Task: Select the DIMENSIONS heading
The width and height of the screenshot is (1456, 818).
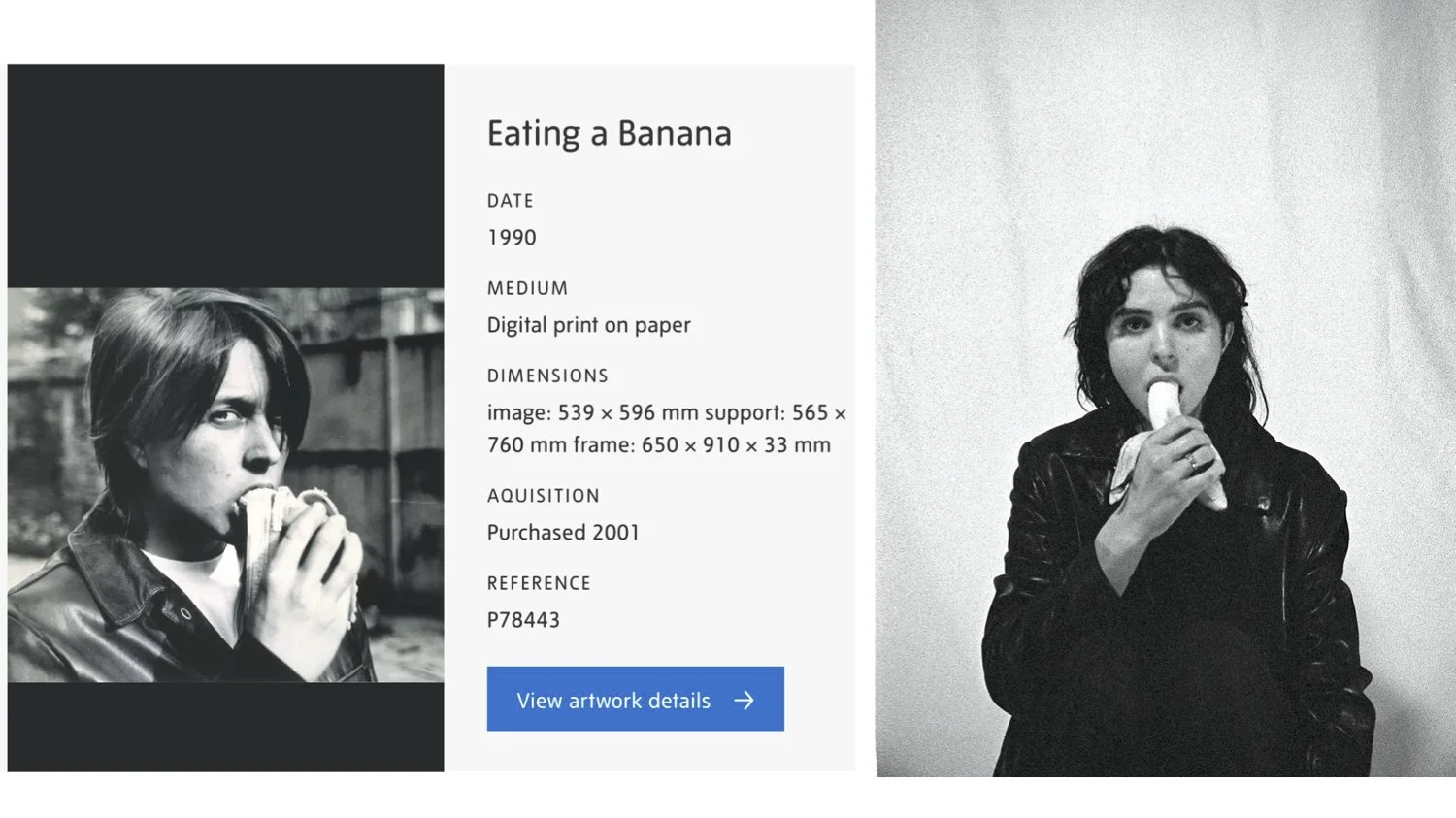Action: click(547, 376)
